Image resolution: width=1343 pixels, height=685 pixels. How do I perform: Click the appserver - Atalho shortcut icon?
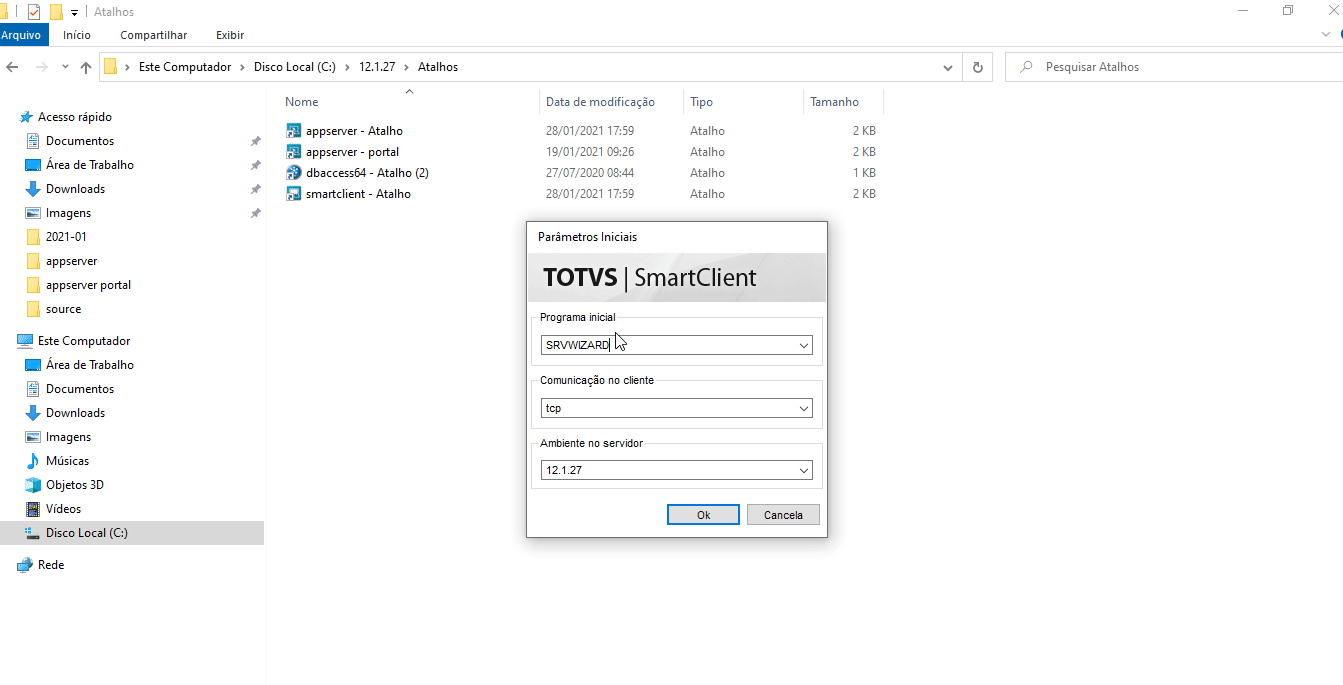point(294,131)
